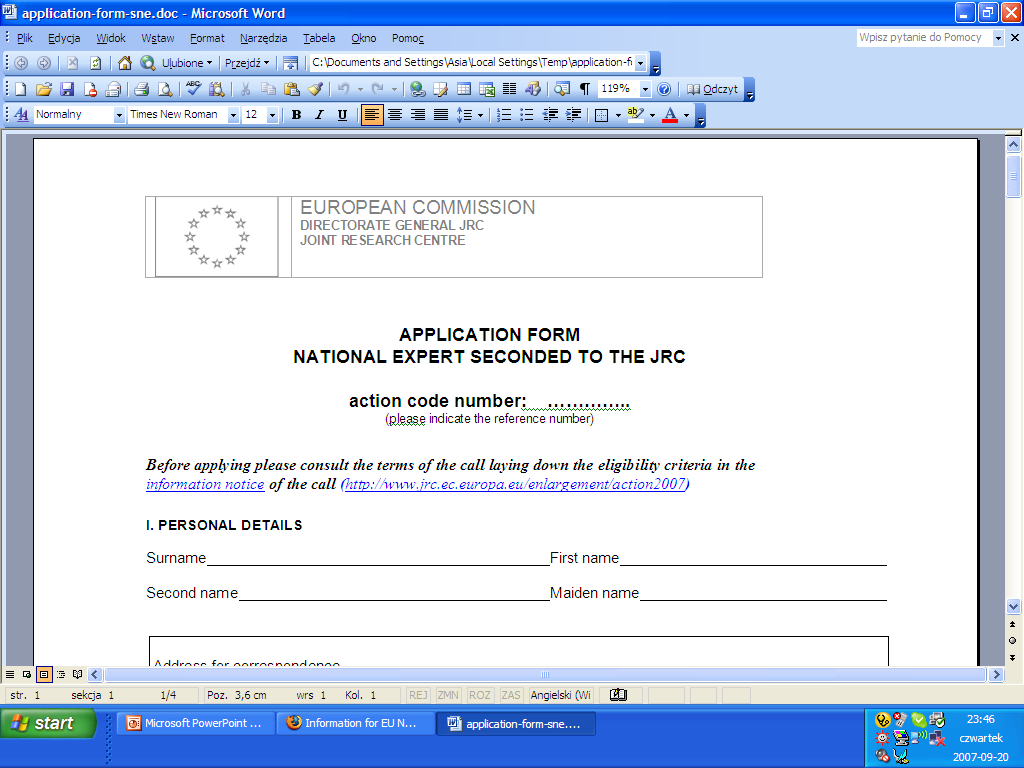Viewport: 1024px width, 768px height.
Task: Apply the red font color
Action: (670, 115)
